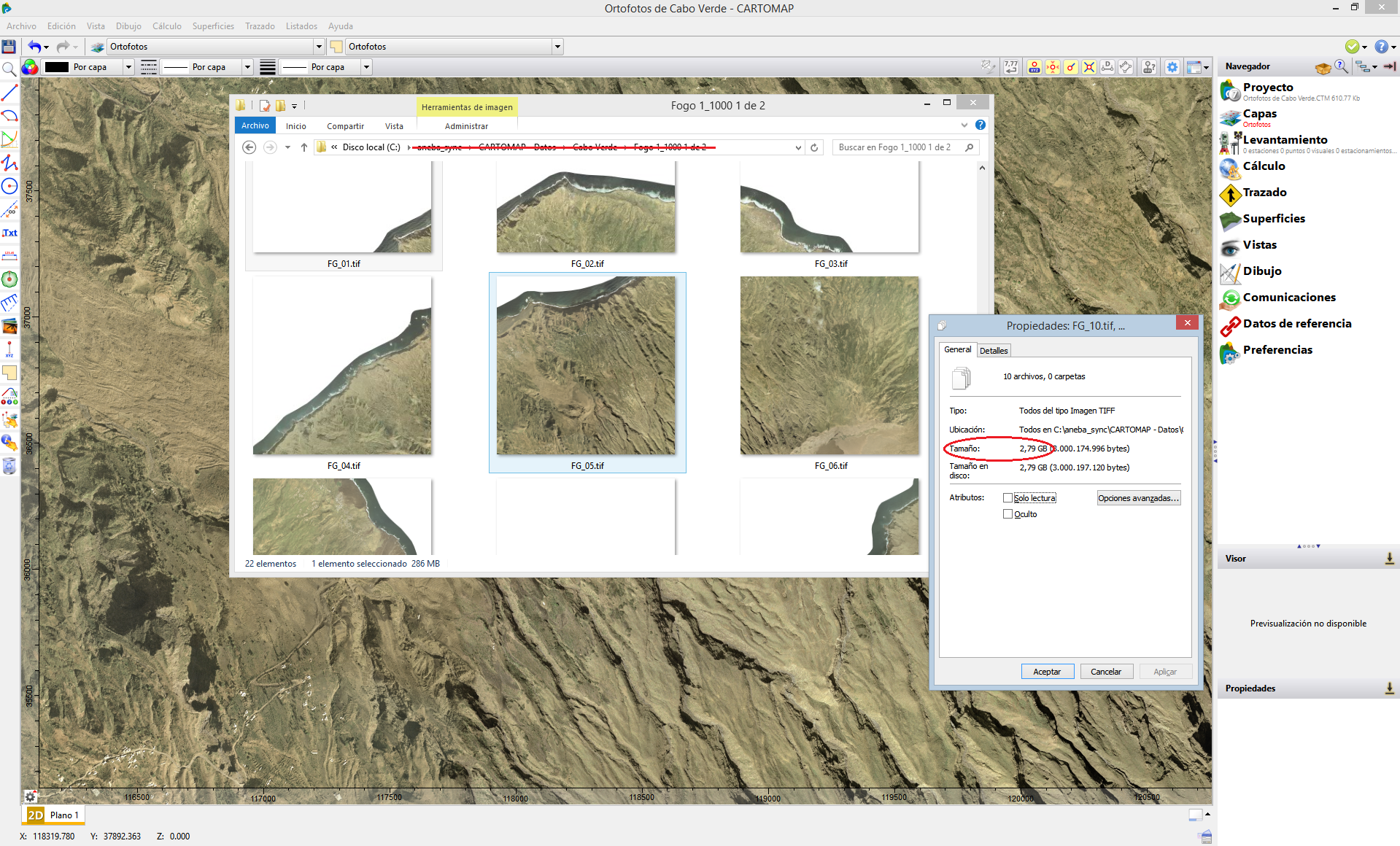Click the Aceptar button in Propiedades
The height and width of the screenshot is (846, 1400).
point(1047,671)
